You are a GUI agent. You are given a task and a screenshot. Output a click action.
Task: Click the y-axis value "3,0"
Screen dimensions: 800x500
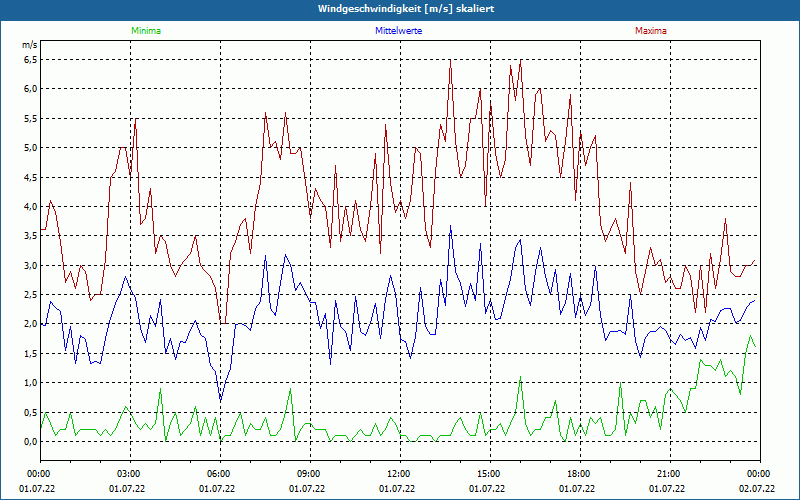pyautogui.click(x=31, y=265)
